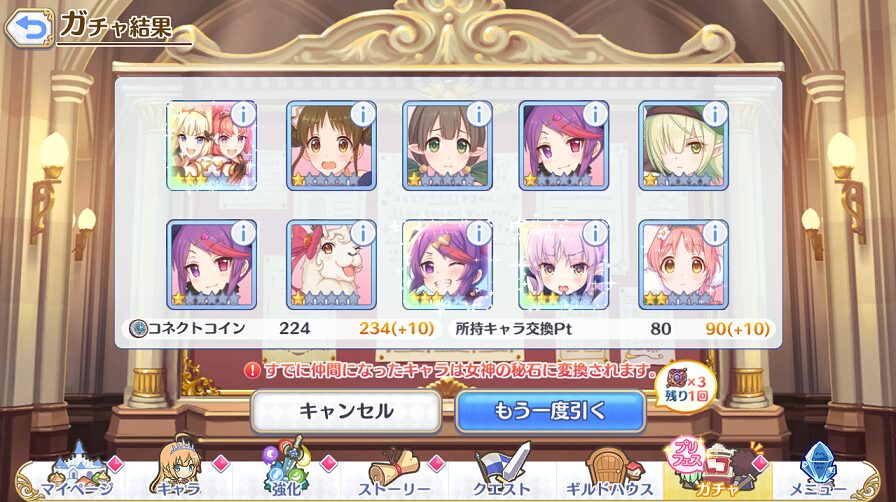Tap info icon on the white alpaca card
The image size is (896, 502).
363,232
